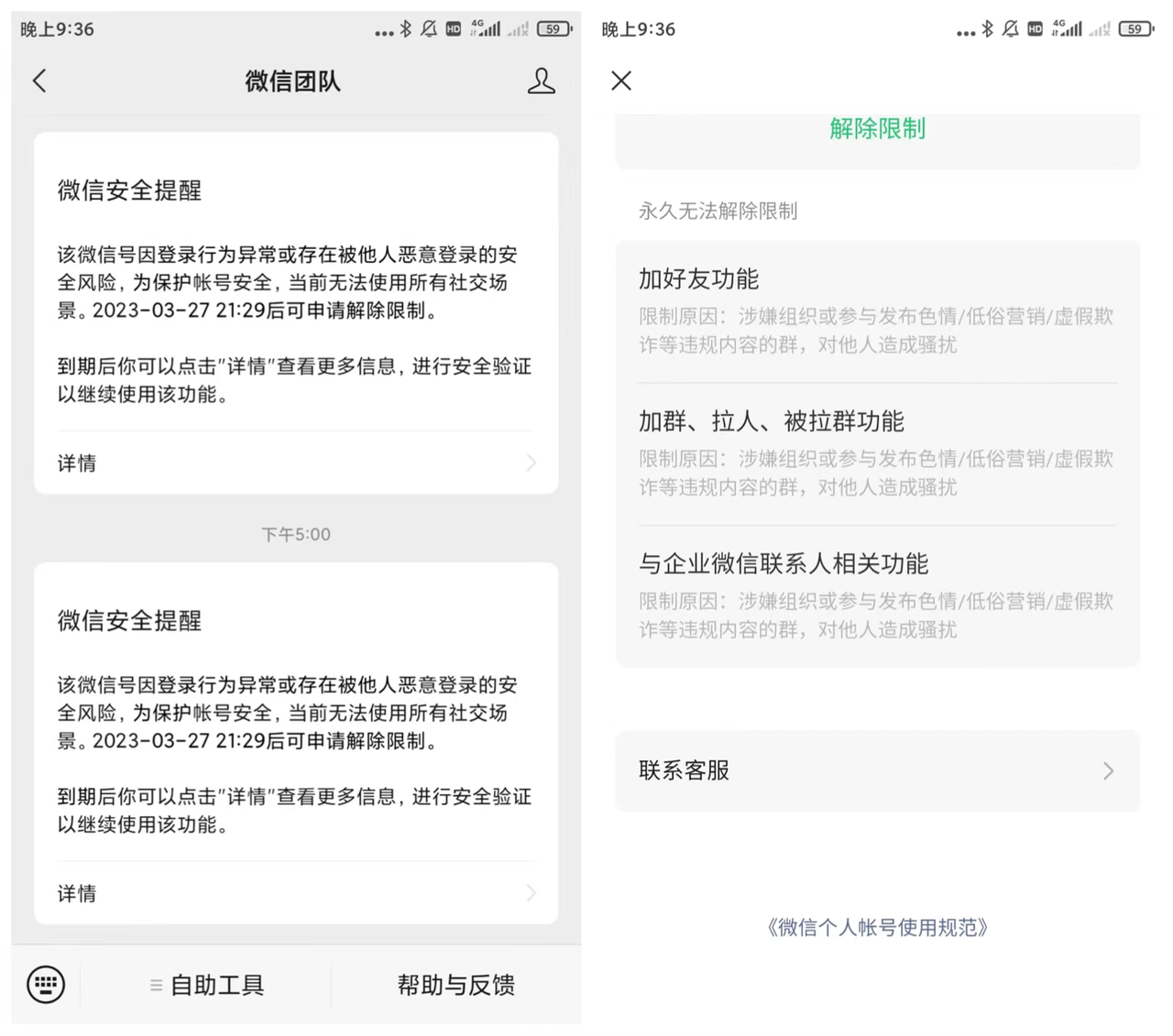Tap the chevron on 联系客服 row

pyautogui.click(x=1109, y=770)
